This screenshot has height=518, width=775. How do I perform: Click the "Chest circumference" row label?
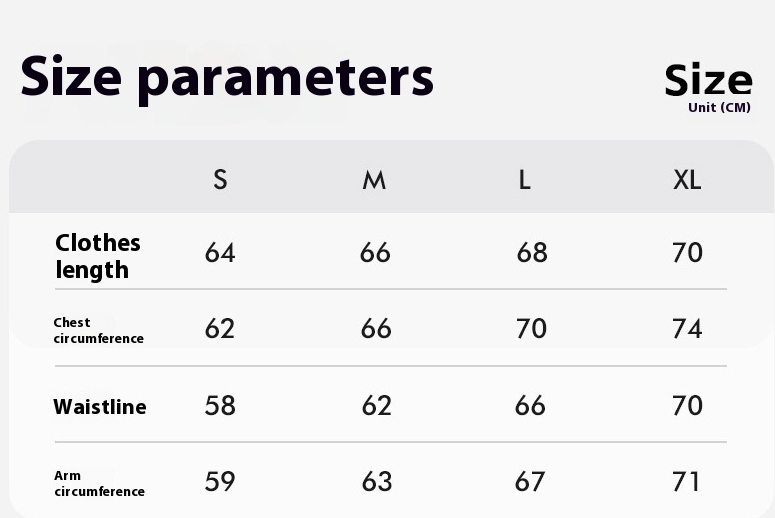pos(98,330)
